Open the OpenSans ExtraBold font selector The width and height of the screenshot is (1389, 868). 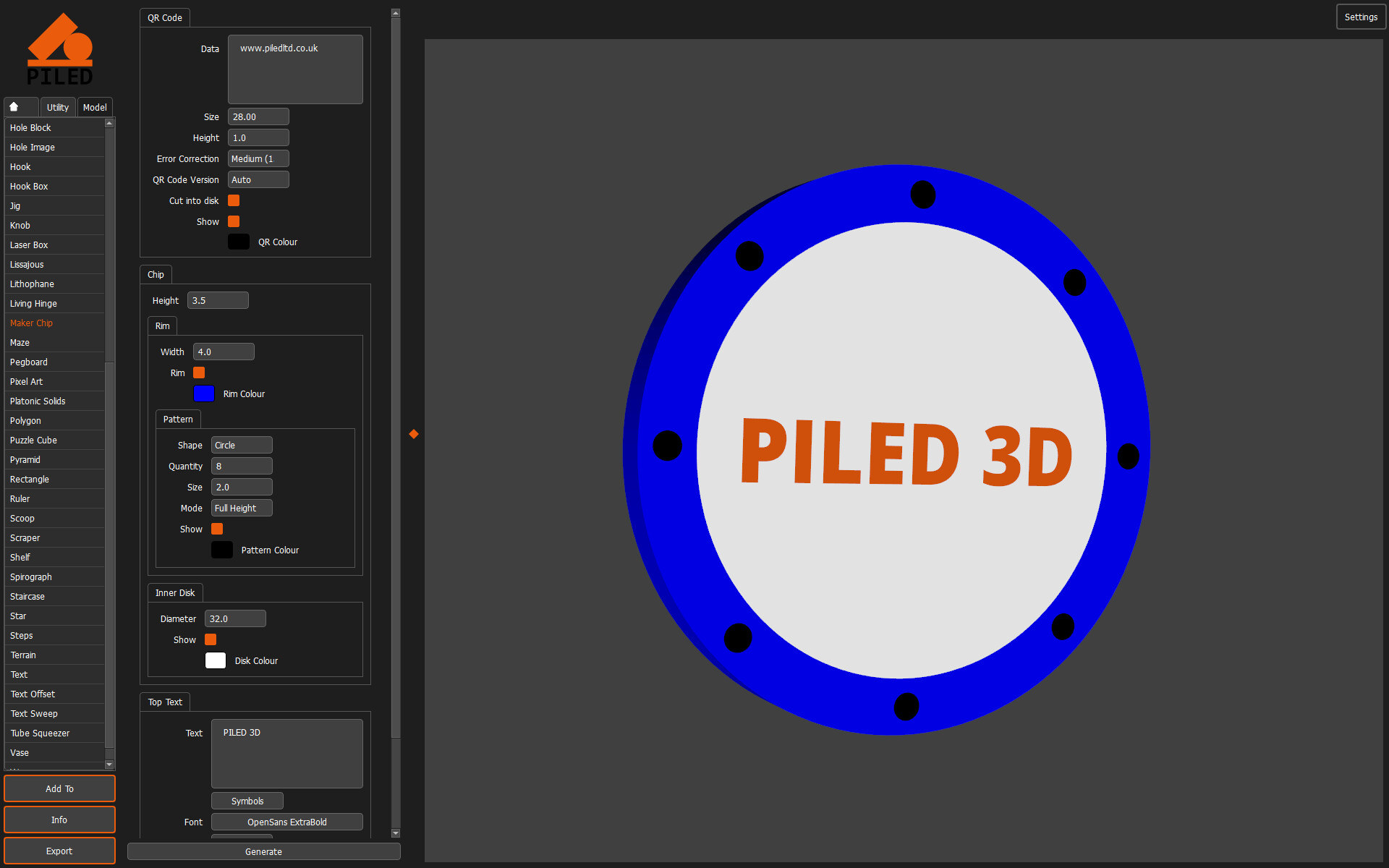(x=287, y=822)
